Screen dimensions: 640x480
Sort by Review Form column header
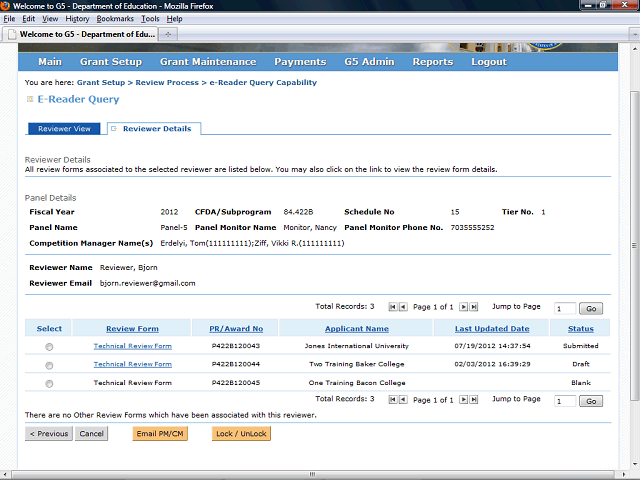[x=132, y=329]
